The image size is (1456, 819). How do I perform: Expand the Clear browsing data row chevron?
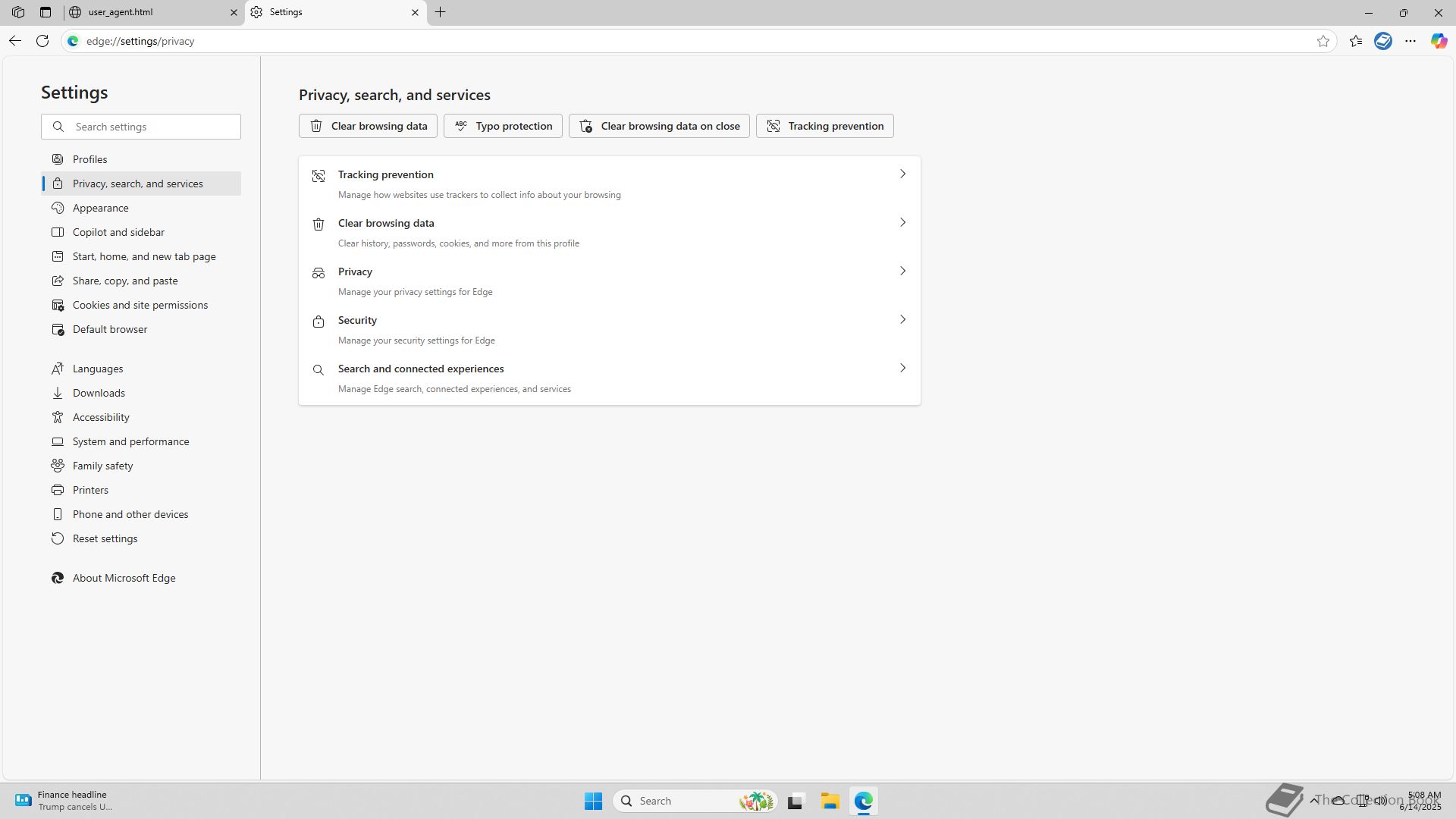pos(902,223)
